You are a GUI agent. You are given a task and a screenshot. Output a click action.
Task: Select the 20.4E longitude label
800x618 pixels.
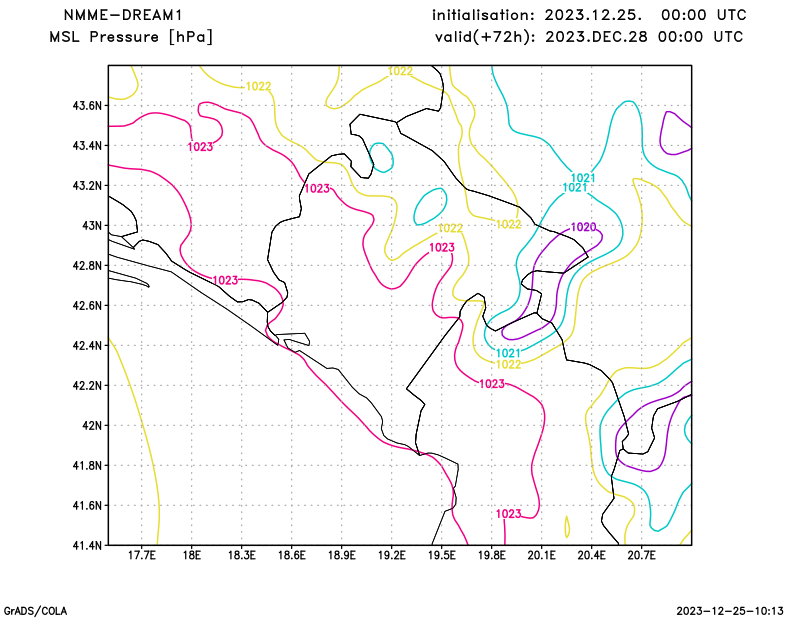[x=591, y=556]
